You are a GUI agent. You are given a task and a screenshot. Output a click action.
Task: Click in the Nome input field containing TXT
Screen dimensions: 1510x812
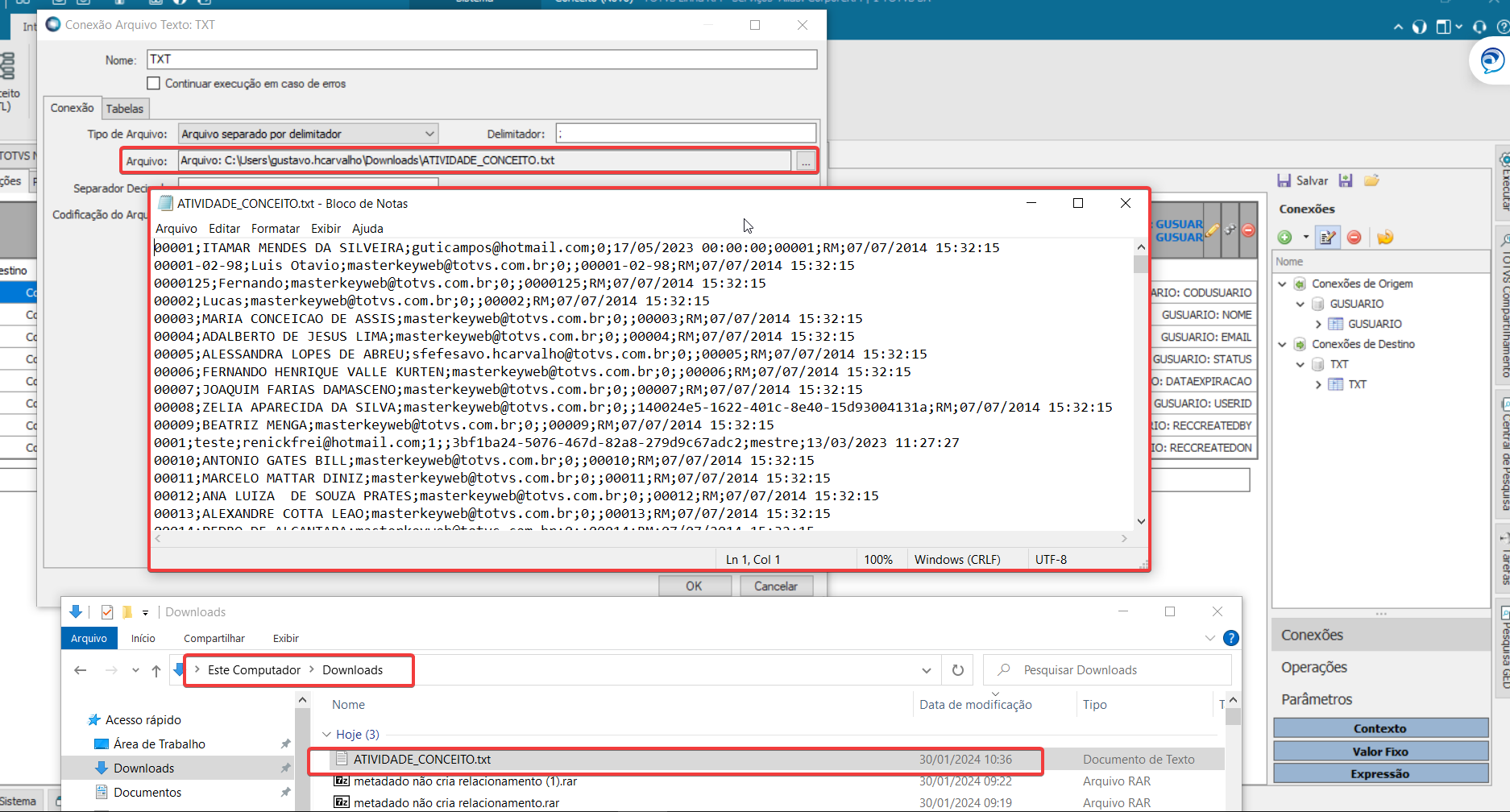[x=482, y=60]
